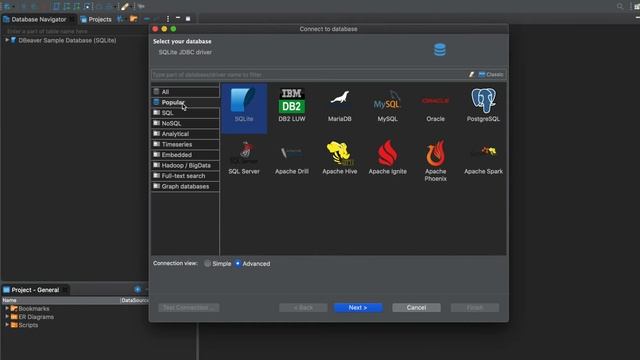Image resolution: width=640 pixels, height=360 pixels.
Task: Open the Analytical category
Action: 185,134
